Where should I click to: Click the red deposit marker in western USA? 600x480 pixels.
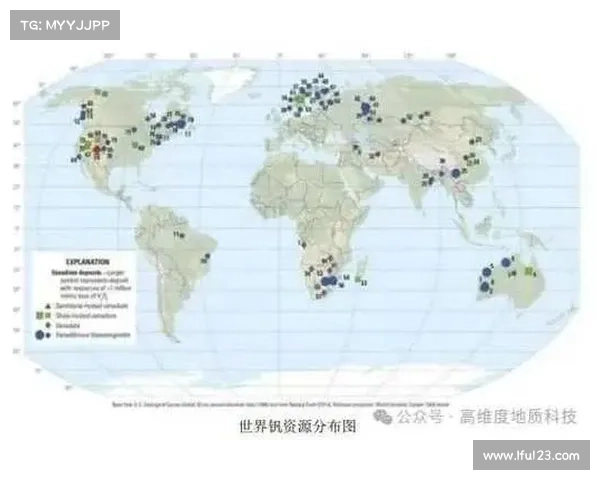point(97,150)
